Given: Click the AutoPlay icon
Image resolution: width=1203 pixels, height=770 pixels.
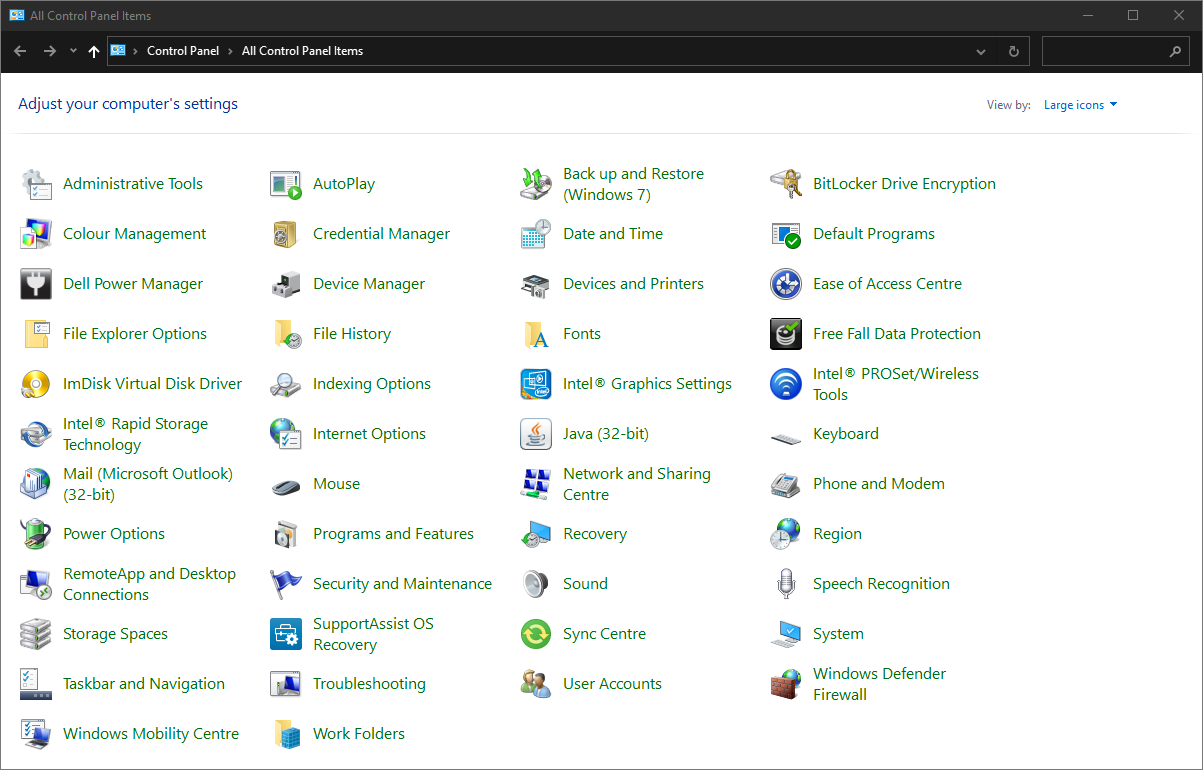Looking at the screenshot, I should point(286,184).
